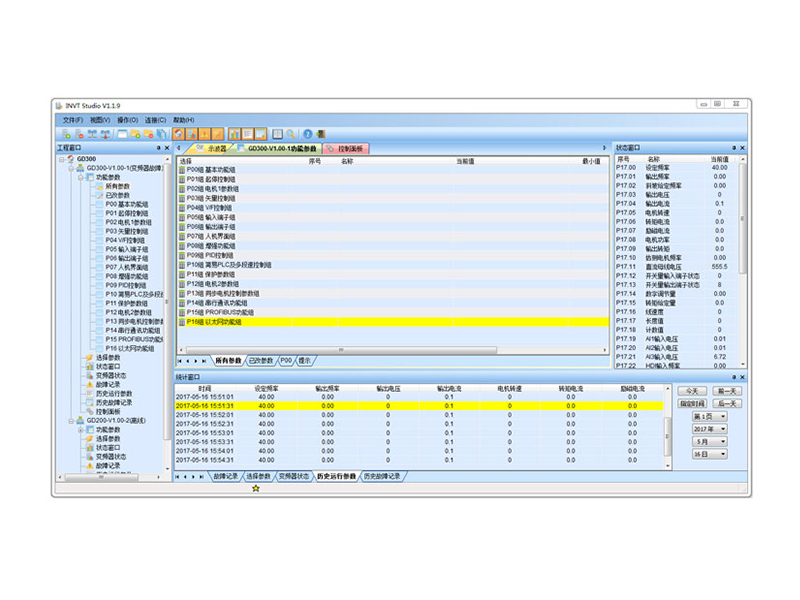
Task: Select P16组 以太网功能组 highlighted row icon
Action: (182, 322)
